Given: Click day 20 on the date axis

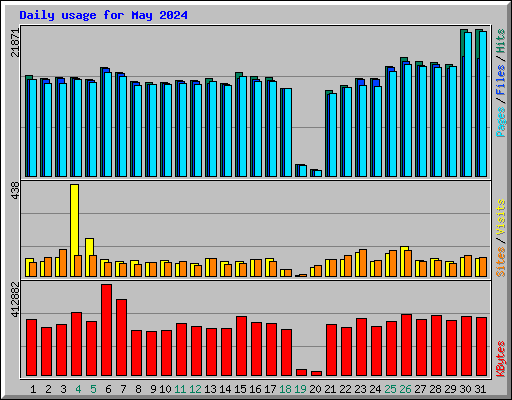Looking at the screenshot, I should [x=315, y=389].
